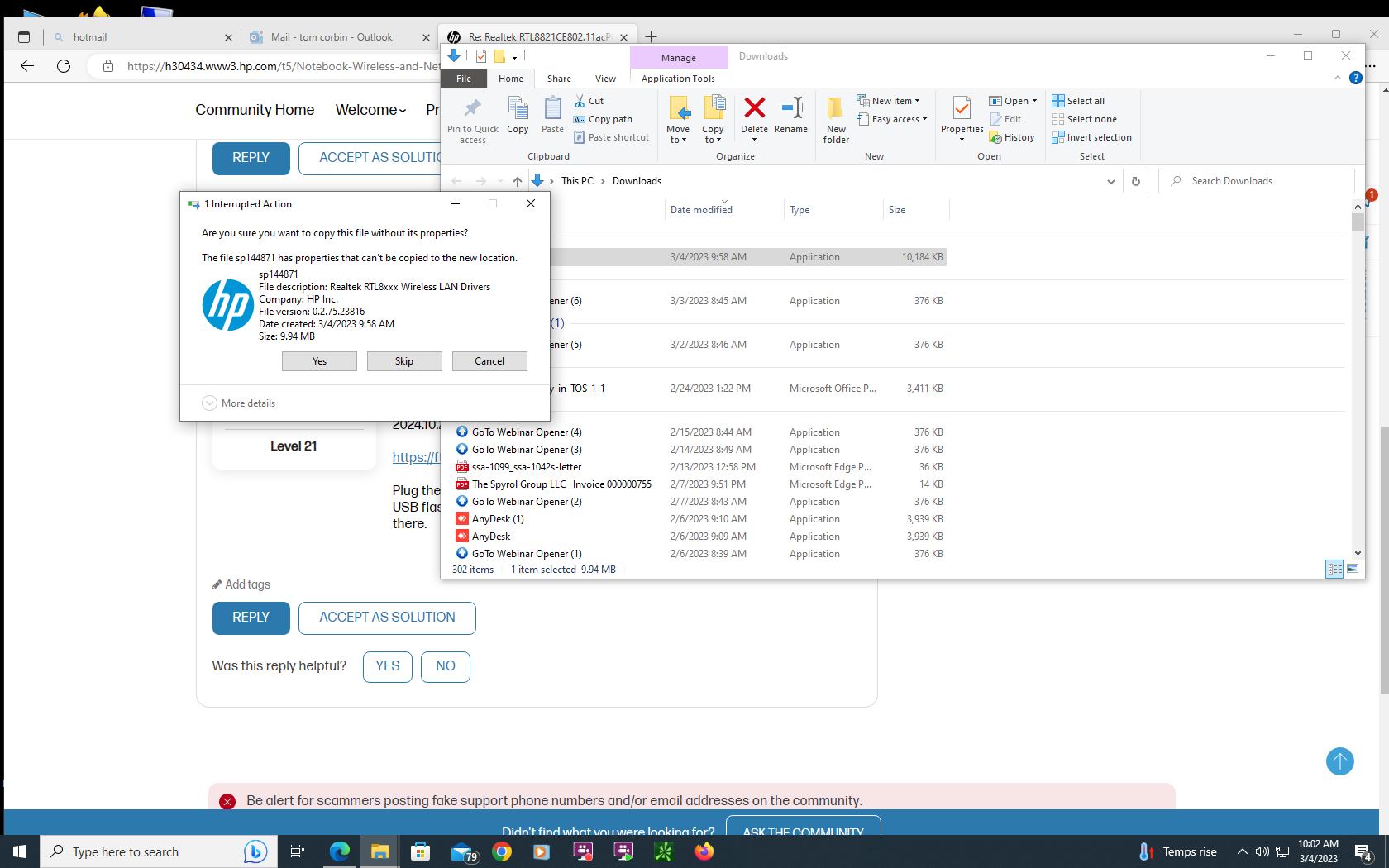This screenshot has width=1389, height=868.
Task: Open Properties for the selected file
Action: pyautogui.click(x=961, y=118)
